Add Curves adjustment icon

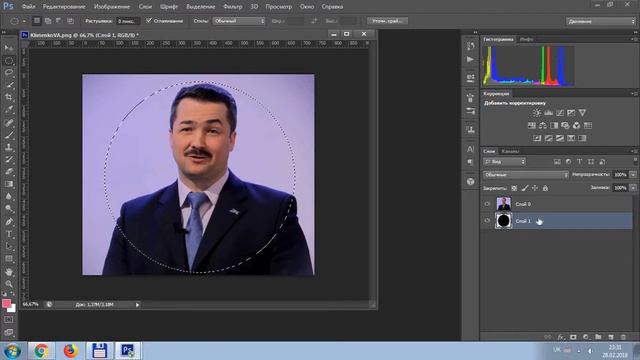[x=560, y=113]
